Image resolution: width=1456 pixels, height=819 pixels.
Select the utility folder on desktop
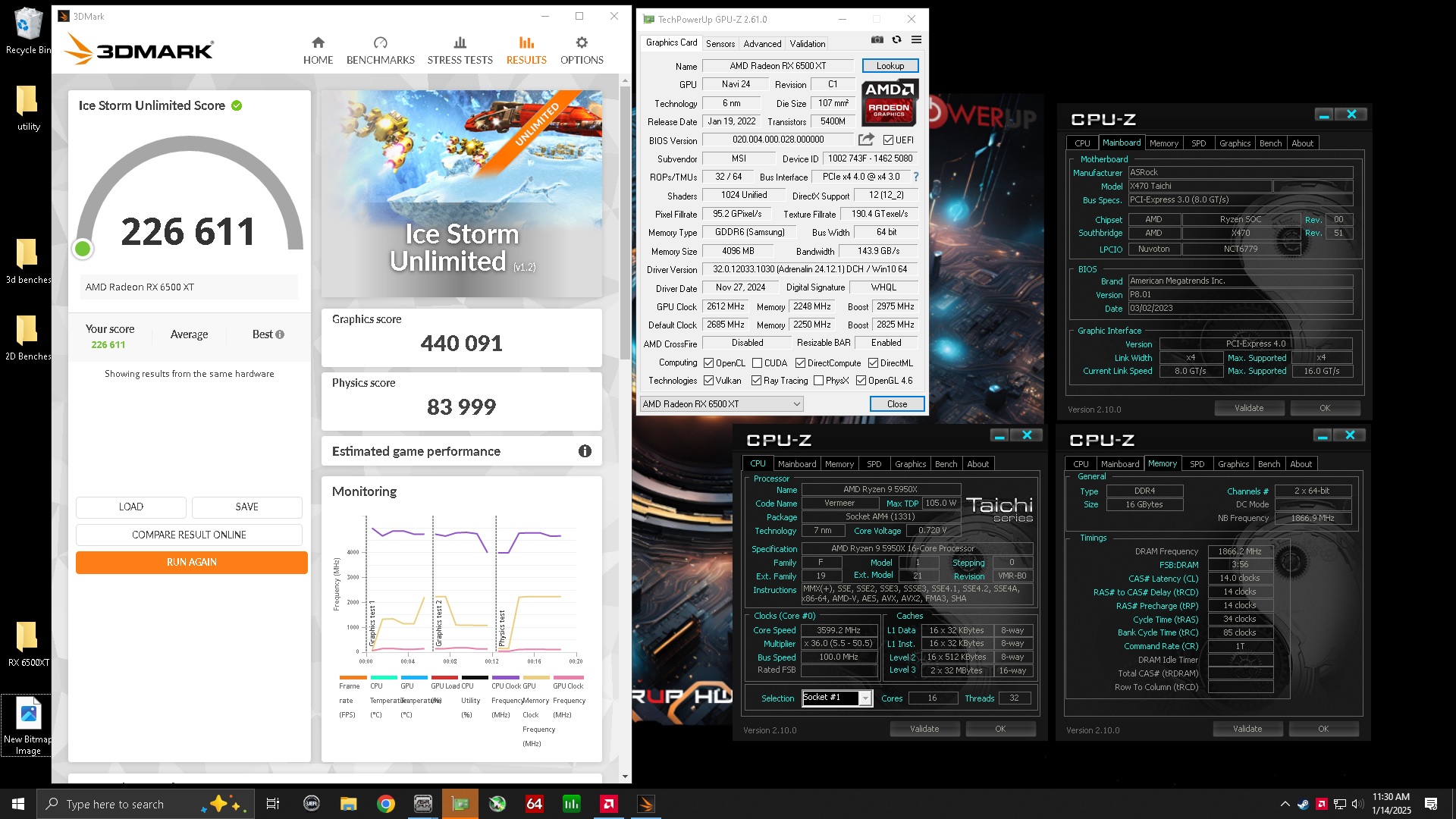click(x=28, y=108)
